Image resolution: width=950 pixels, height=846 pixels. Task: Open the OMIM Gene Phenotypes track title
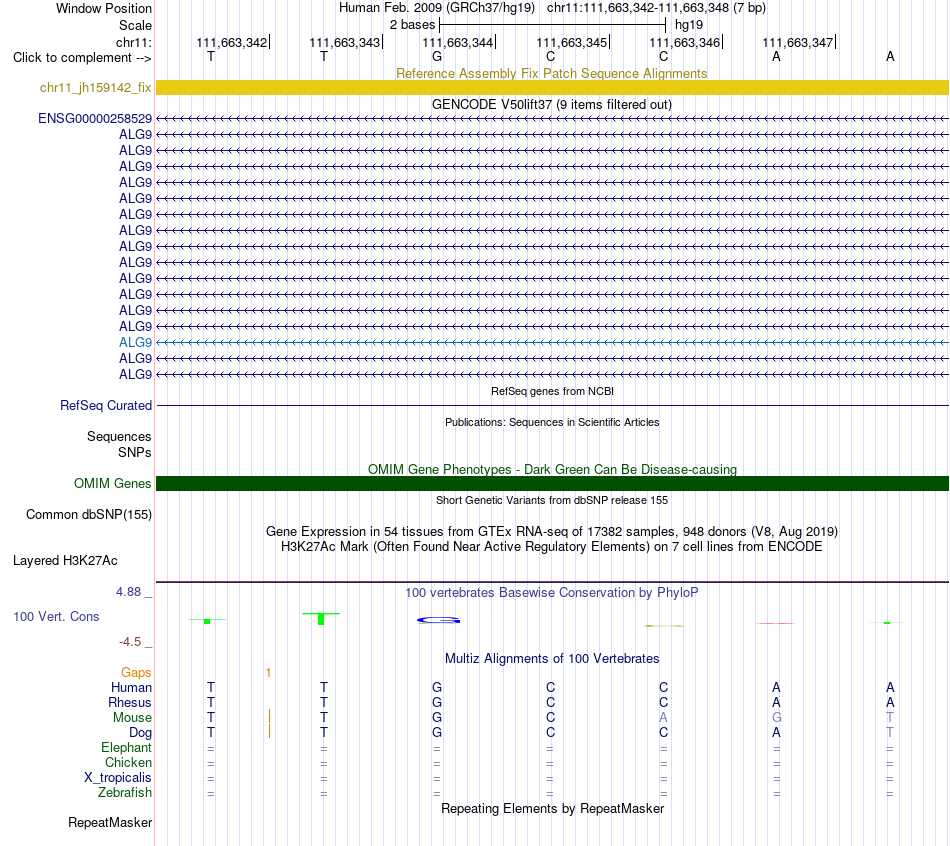(x=552, y=470)
